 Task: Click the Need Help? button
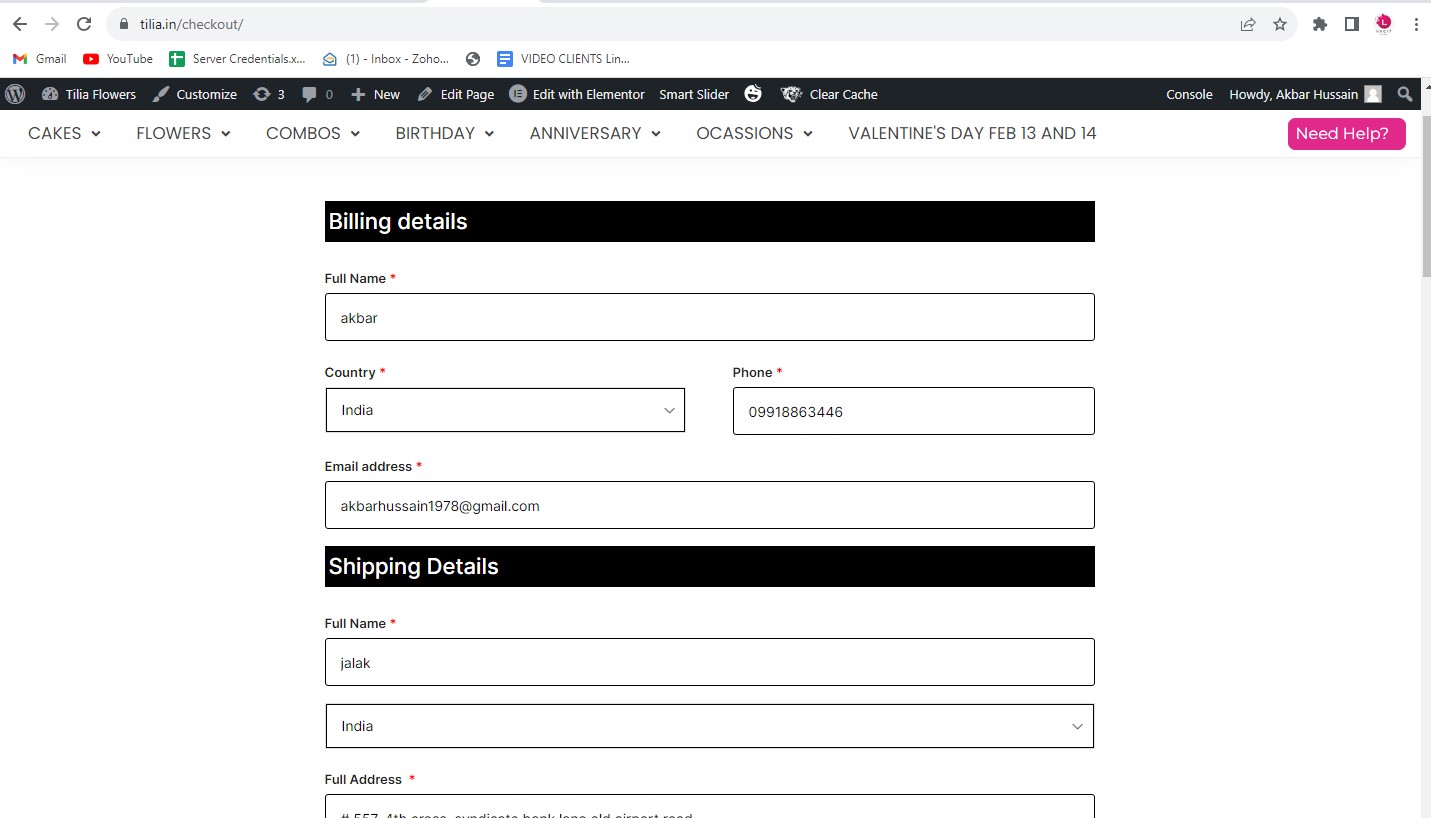point(1346,134)
